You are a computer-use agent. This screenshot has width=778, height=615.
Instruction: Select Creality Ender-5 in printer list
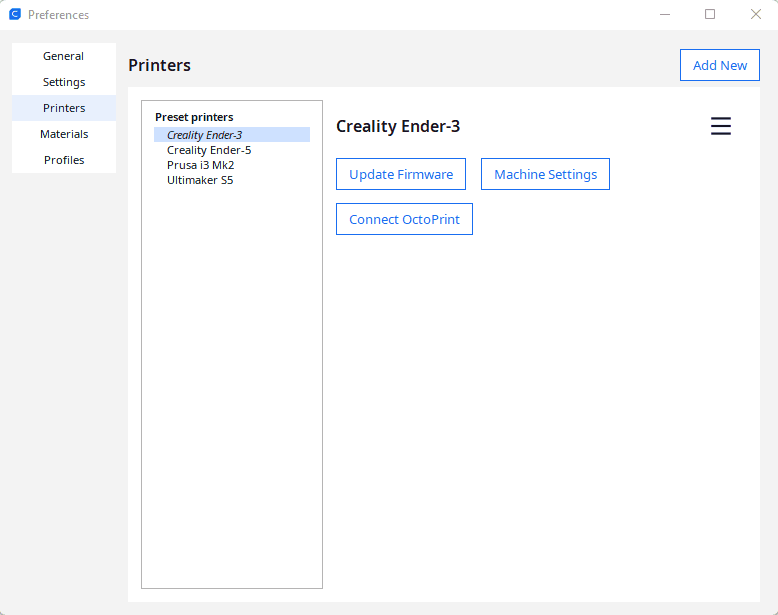pos(232,150)
